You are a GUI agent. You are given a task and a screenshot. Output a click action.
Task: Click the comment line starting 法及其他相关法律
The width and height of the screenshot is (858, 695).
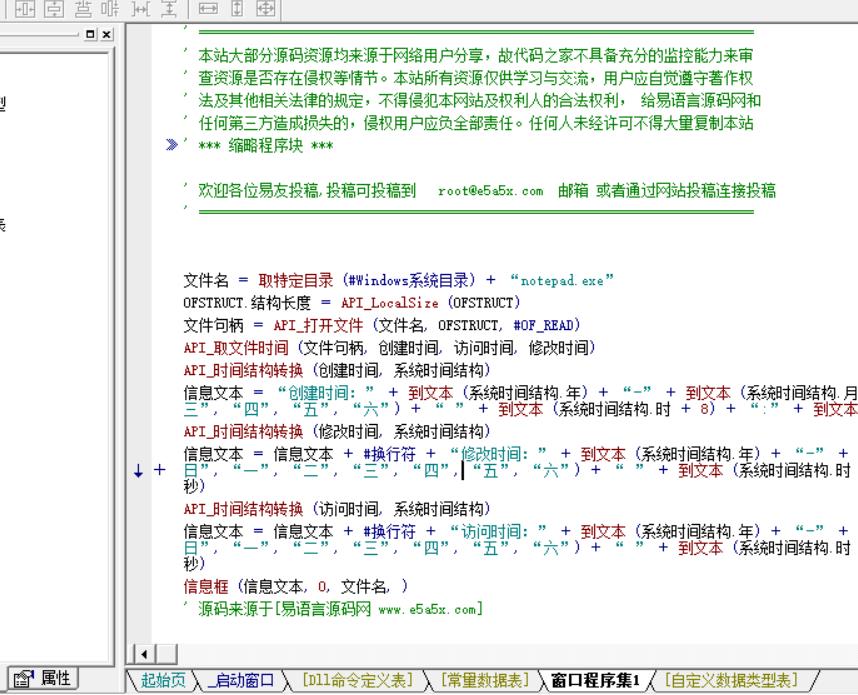tap(472, 100)
